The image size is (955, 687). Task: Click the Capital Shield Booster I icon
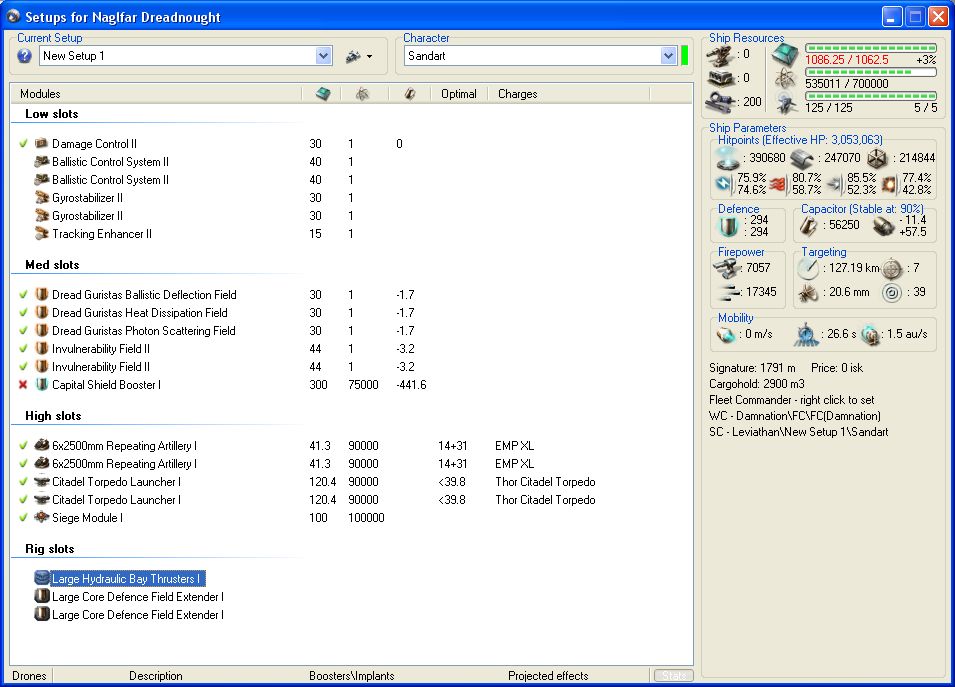pos(42,385)
